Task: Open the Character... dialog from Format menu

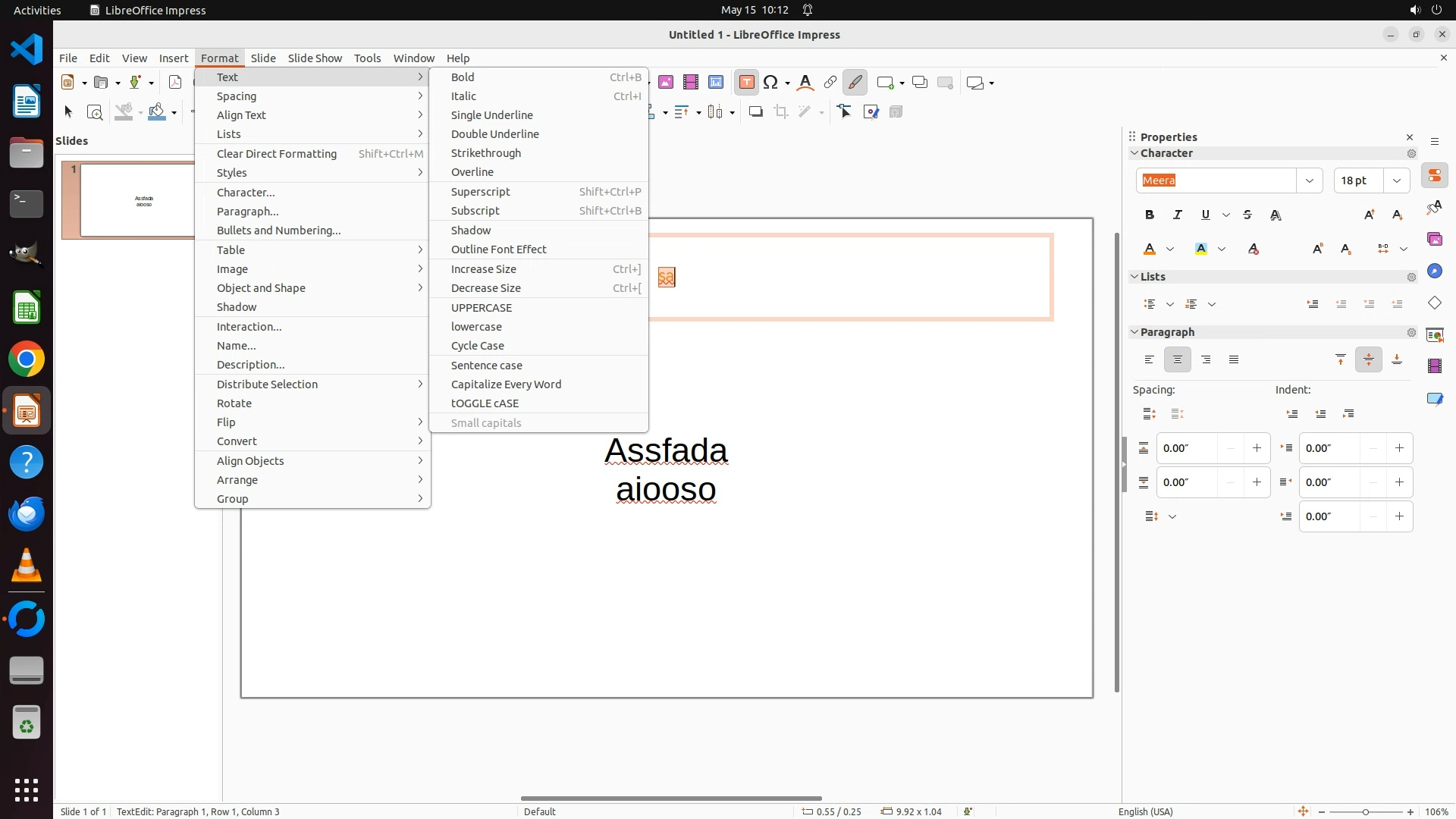Action: (x=246, y=193)
